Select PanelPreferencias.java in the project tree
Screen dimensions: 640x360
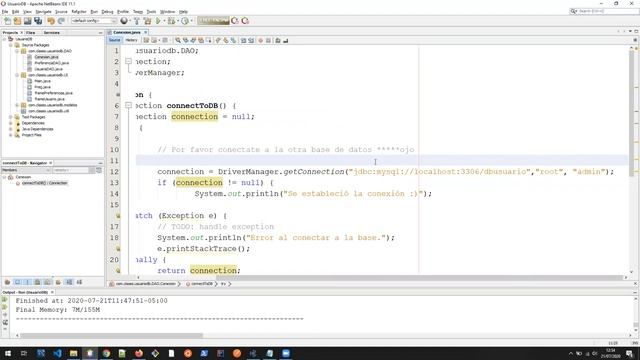53,93
